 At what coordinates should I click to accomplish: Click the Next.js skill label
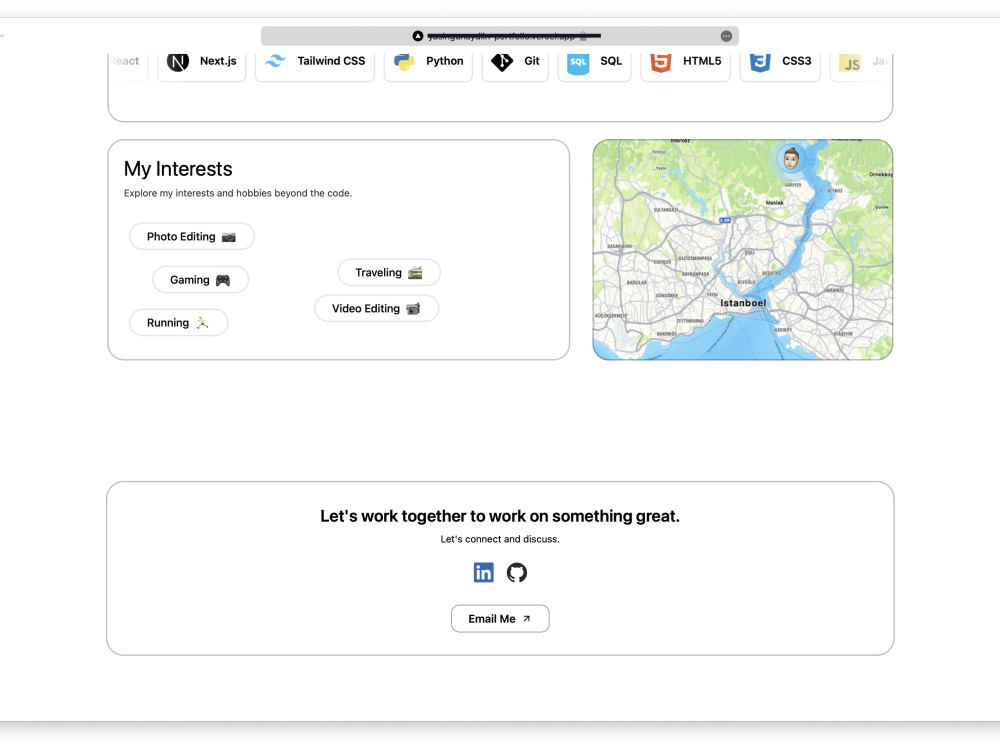218,61
